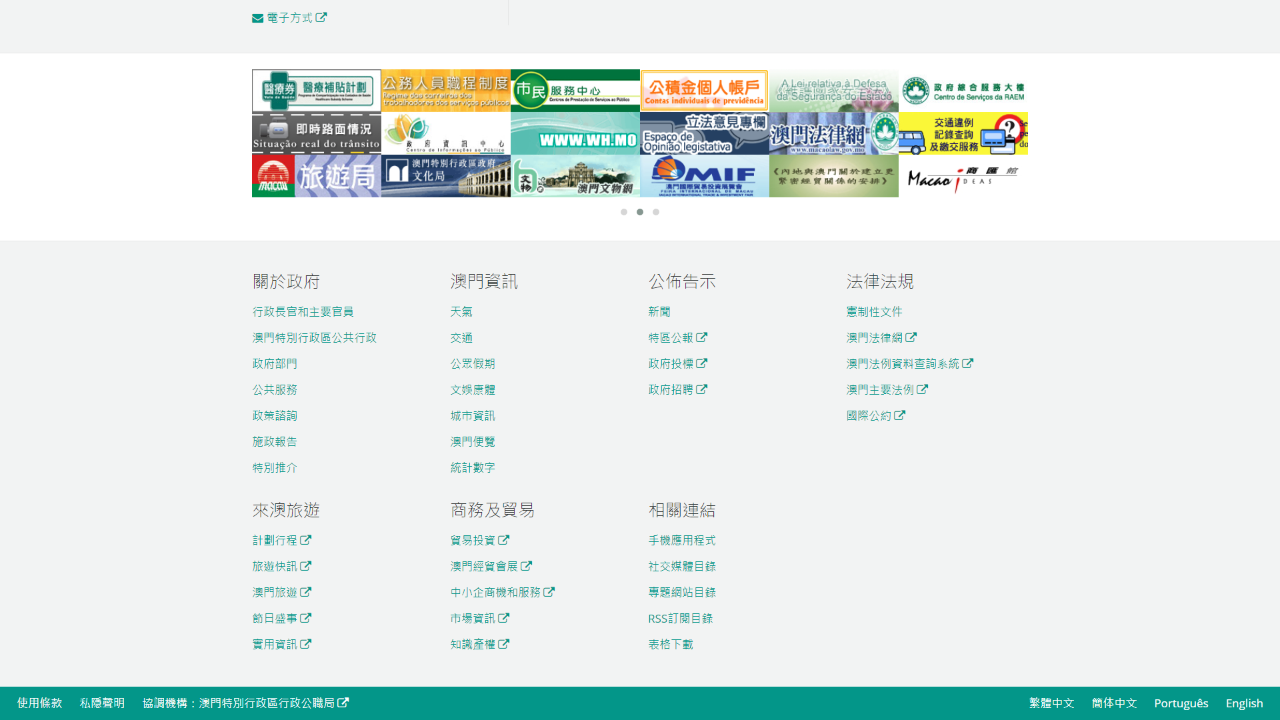The height and width of the screenshot is (720, 1280).
Task: Open the 私隱聲明 privacy statement link
Action: coord(102,703)
